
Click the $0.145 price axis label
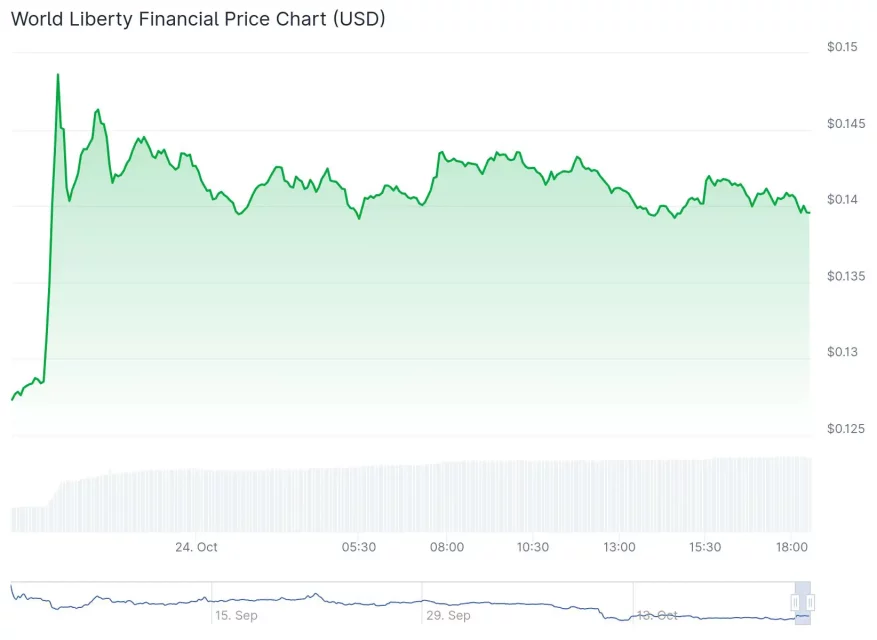pos(846,123)
